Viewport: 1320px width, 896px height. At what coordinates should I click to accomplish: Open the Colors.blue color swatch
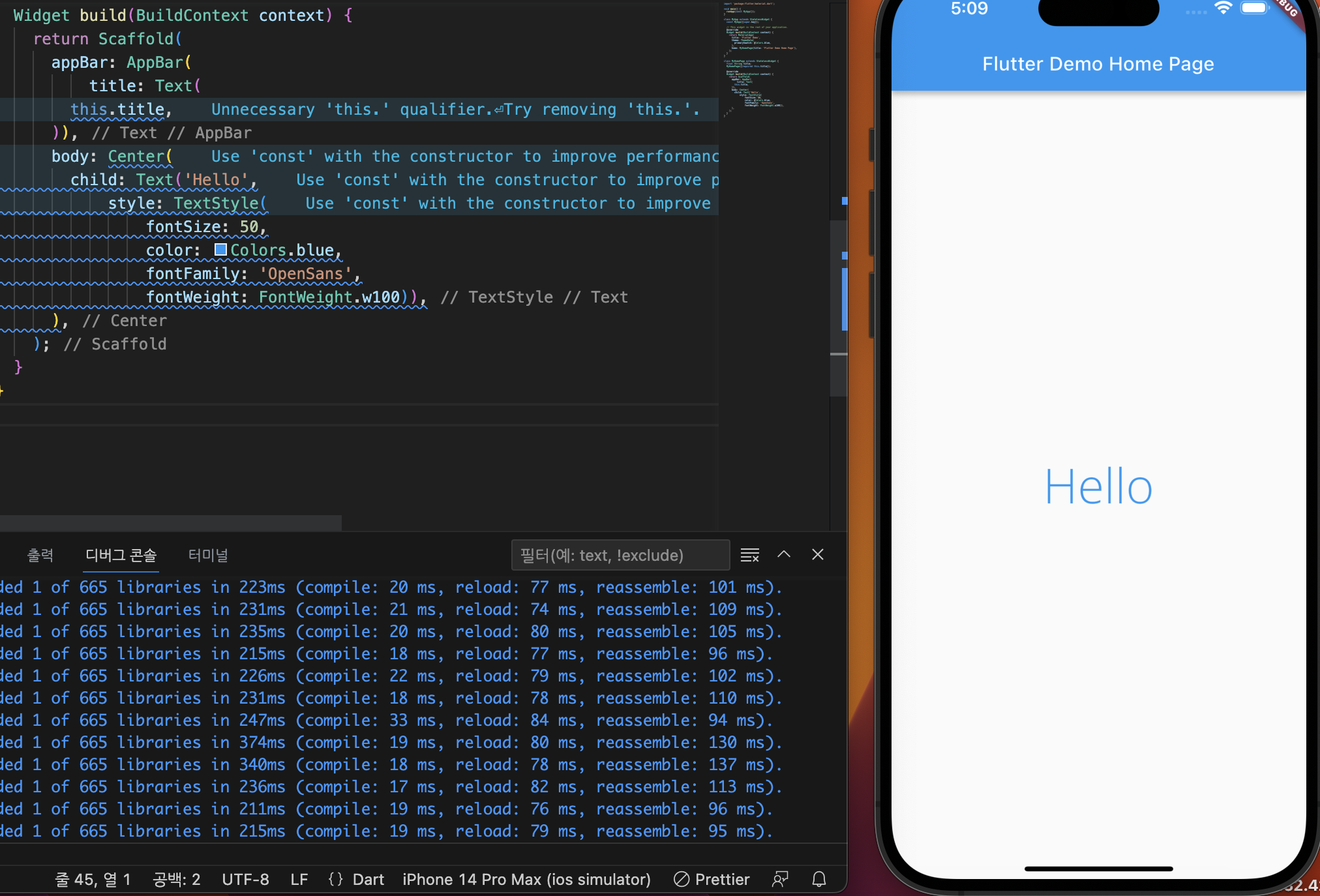pyautogui.click(x=220, y=250)
